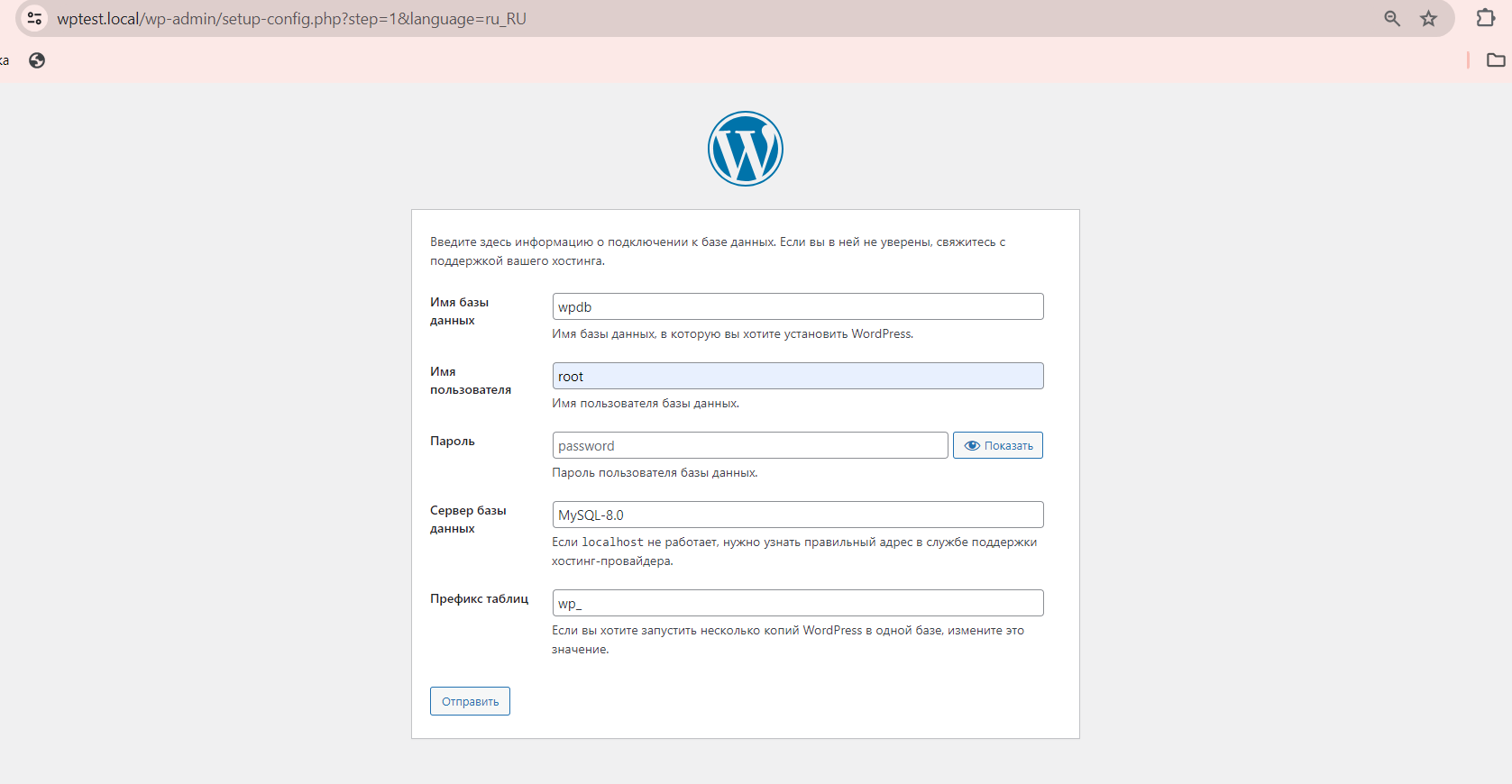Open the all bookmarks folder icon

[x=1496, y=60]
